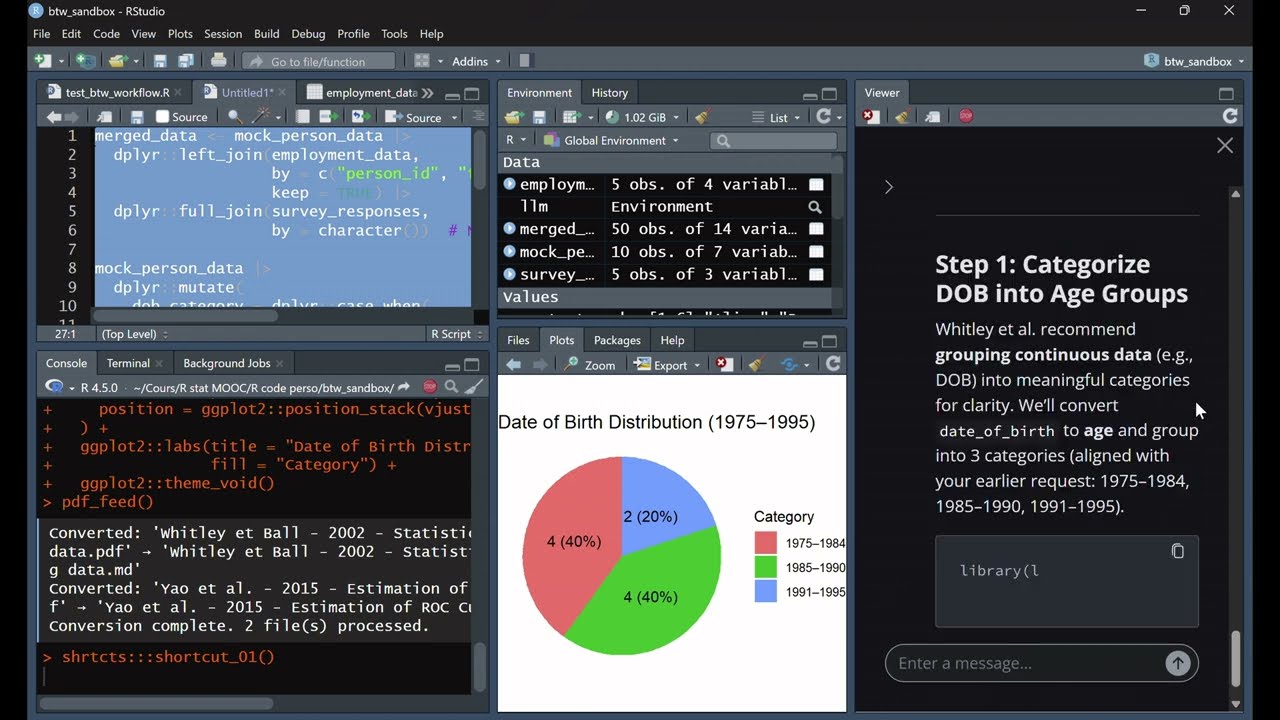
Task: Send the chat message arrow button
Action: (x=1178, y=663)
